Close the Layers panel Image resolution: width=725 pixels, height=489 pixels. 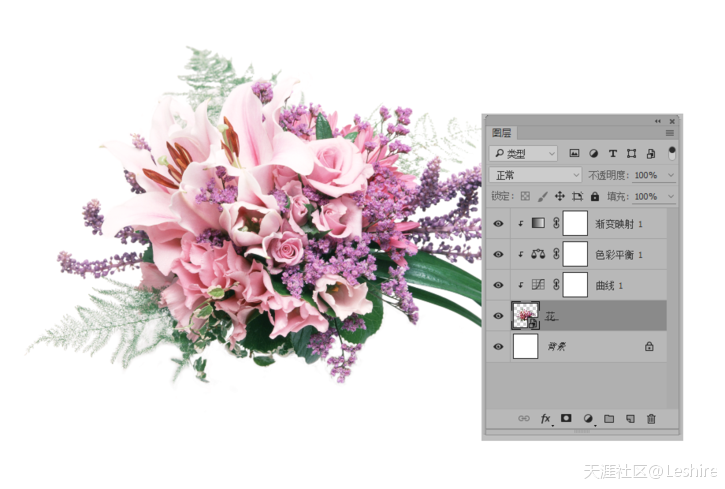(x=672, y=121)
